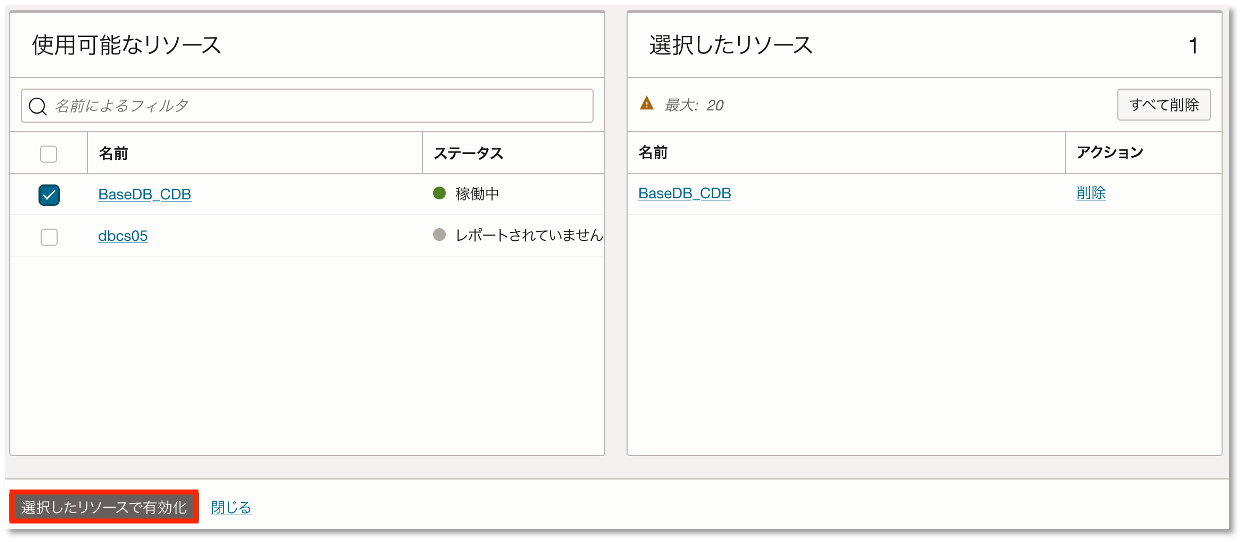The width and height of the screenshot is (1242, 542).
Task: Uncheck the BaseDB_CDB checkbox
Action: (x=49, y=195)
